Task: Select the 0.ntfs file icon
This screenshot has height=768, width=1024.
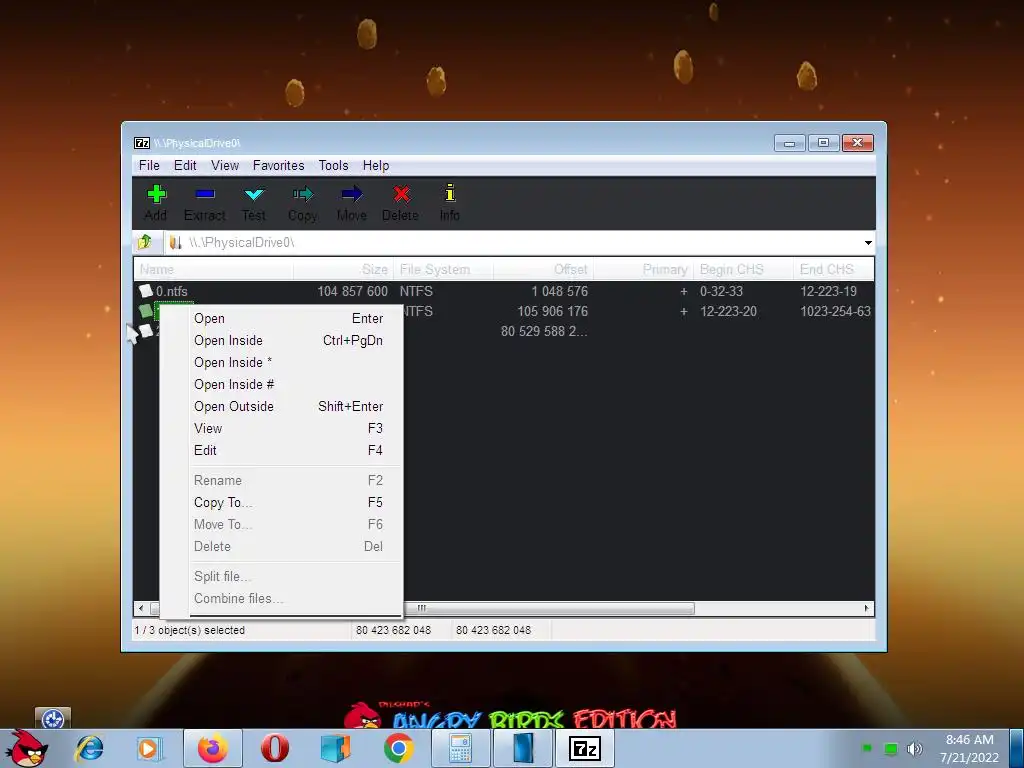Action: pos(146,291)
